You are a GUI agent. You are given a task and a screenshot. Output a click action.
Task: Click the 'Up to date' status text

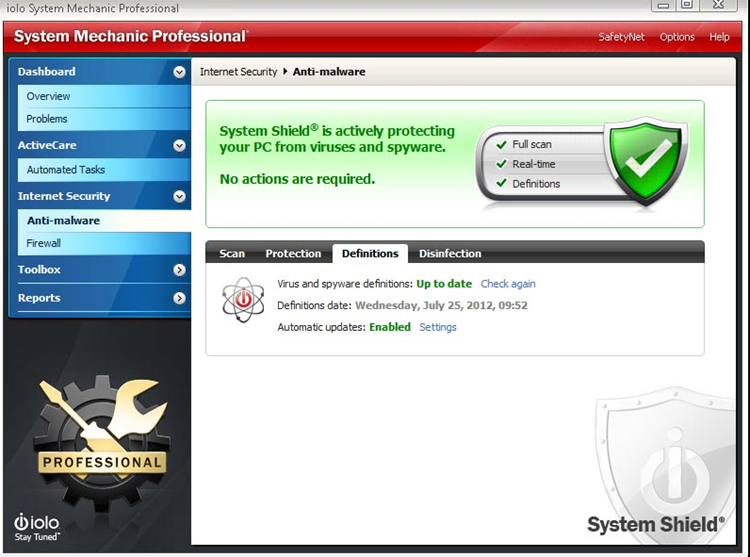(x=444, y=284)
